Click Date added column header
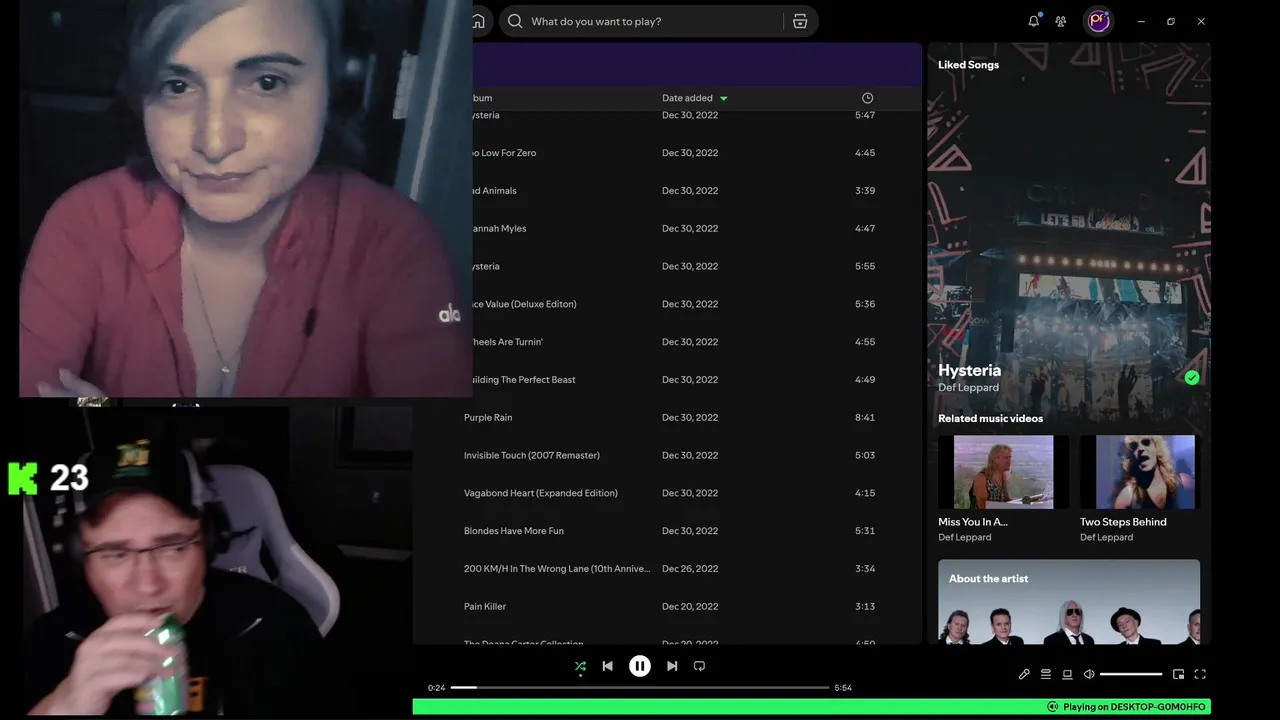Viewport: 1280px width, 720px height. pyautogui.click(x=687, y=98)
